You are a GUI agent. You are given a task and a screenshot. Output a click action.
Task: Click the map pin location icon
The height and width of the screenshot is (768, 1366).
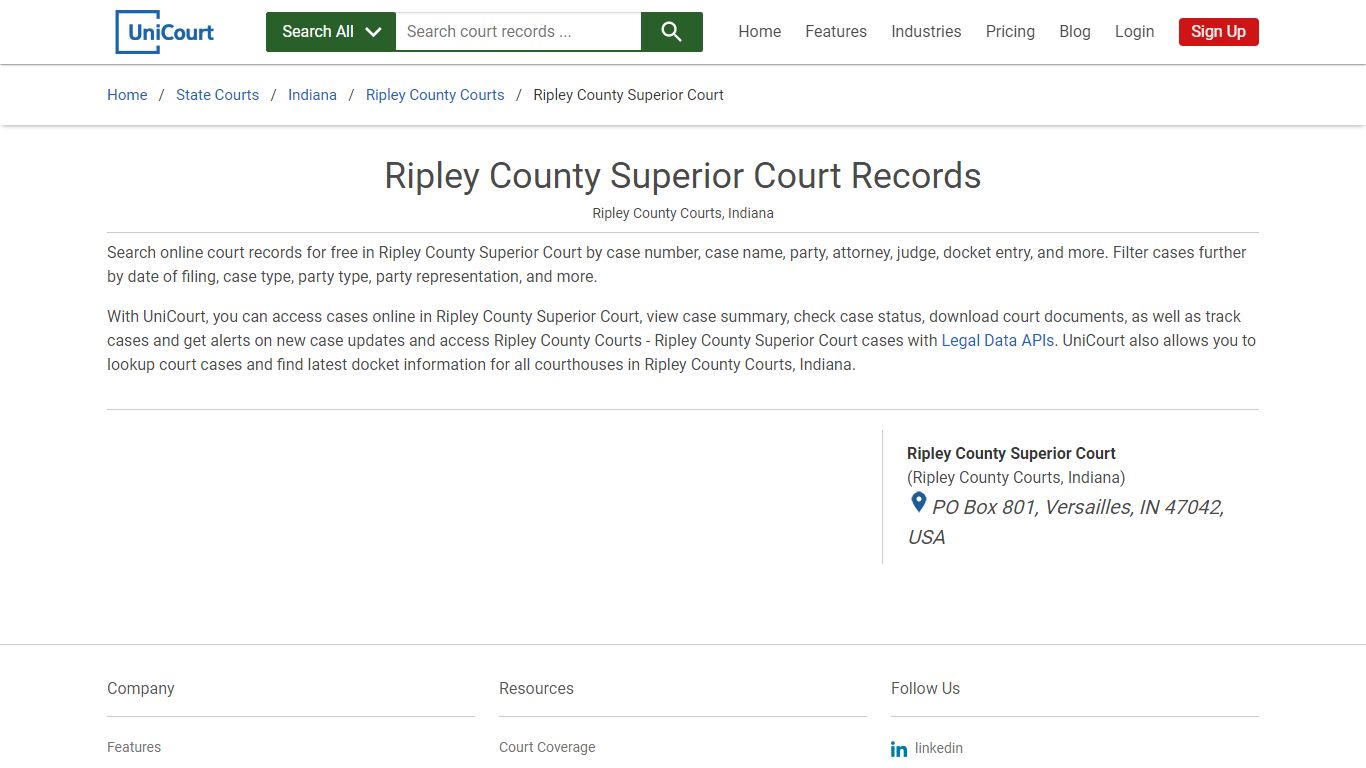tap(918, 503)
